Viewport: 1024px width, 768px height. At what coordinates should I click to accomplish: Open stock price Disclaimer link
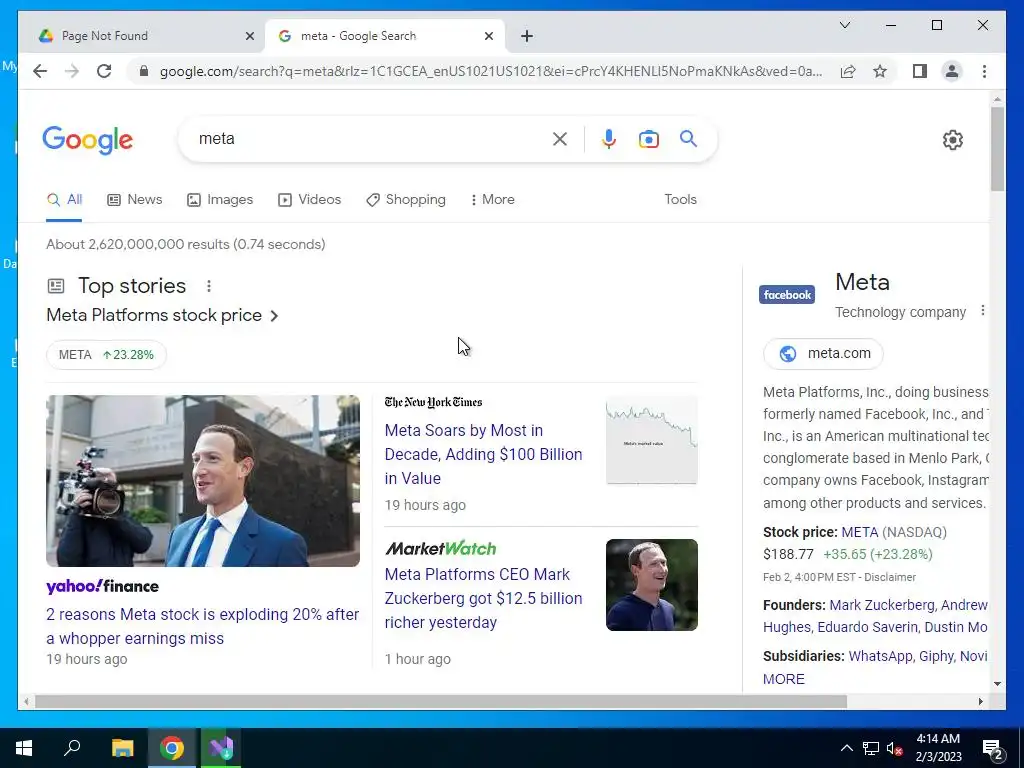[889, 577]
